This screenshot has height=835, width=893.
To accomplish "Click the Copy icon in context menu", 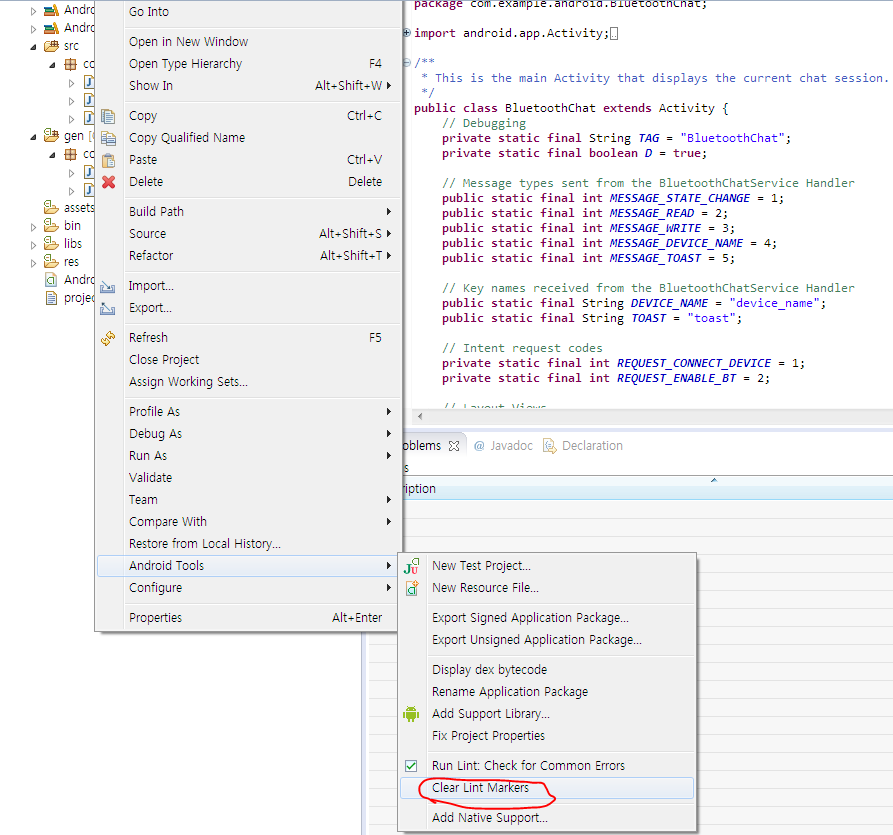I will click(108, 116).
